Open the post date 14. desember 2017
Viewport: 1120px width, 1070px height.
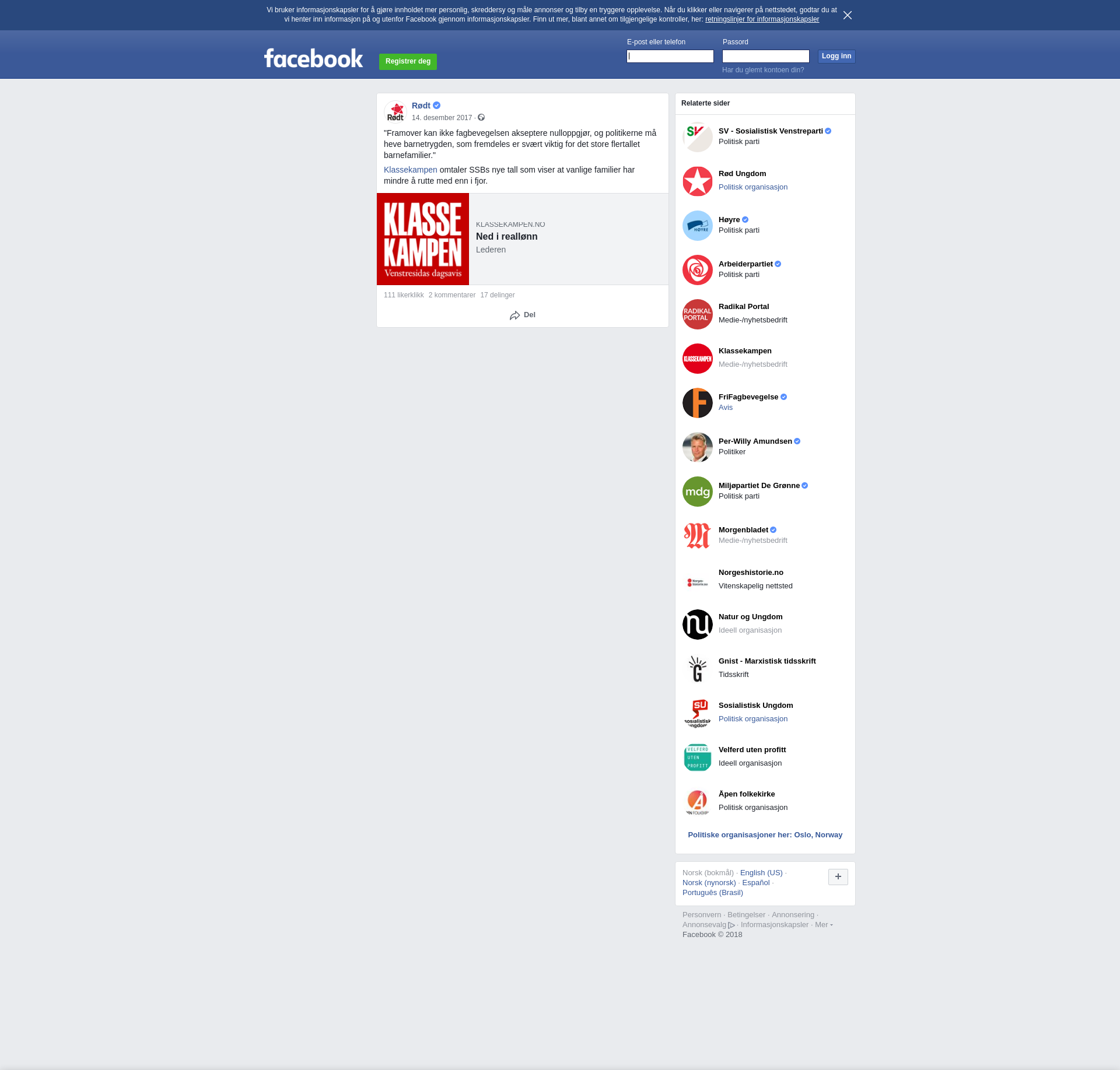442,118
